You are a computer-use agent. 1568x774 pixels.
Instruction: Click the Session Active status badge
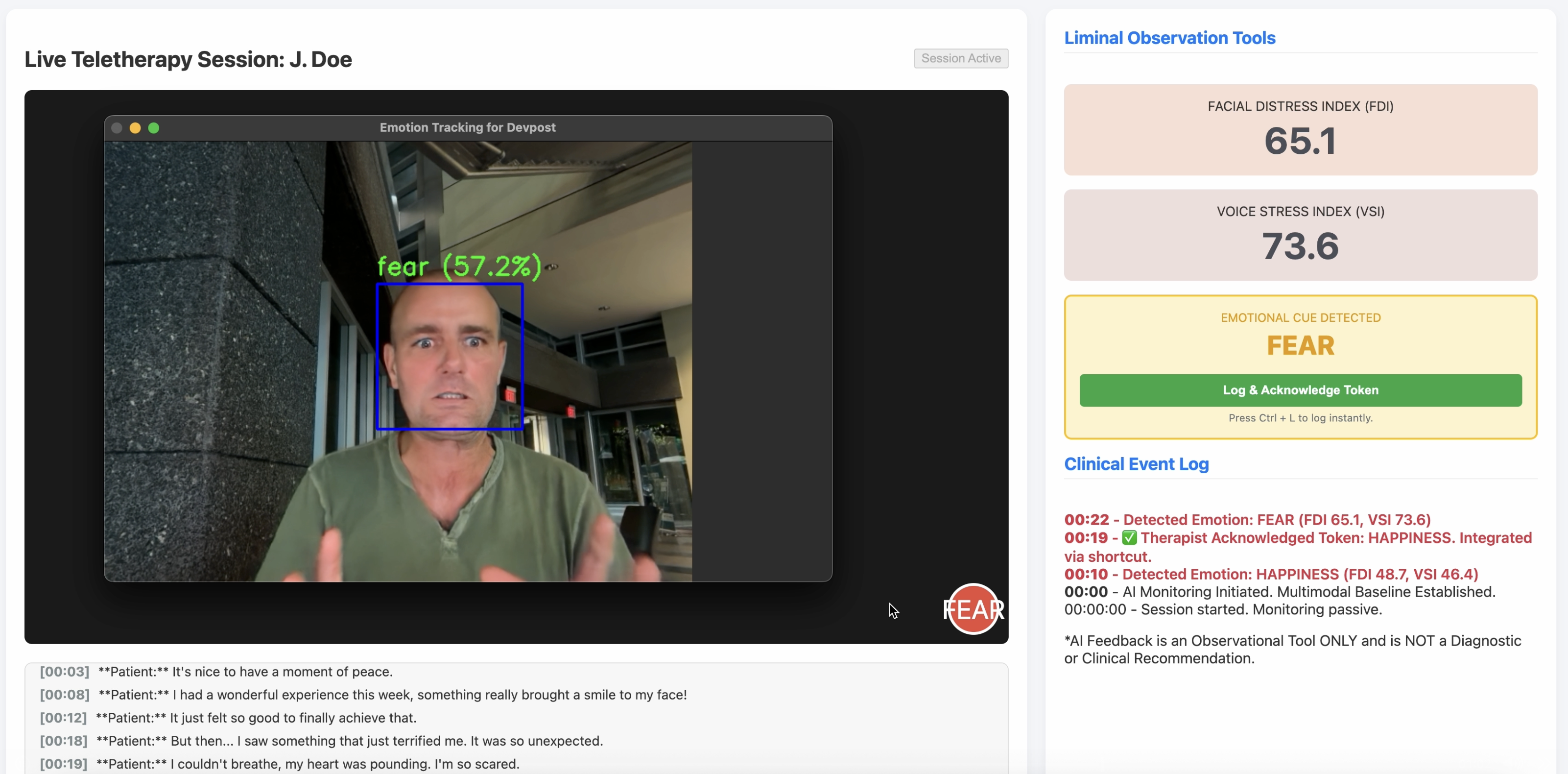960,58
